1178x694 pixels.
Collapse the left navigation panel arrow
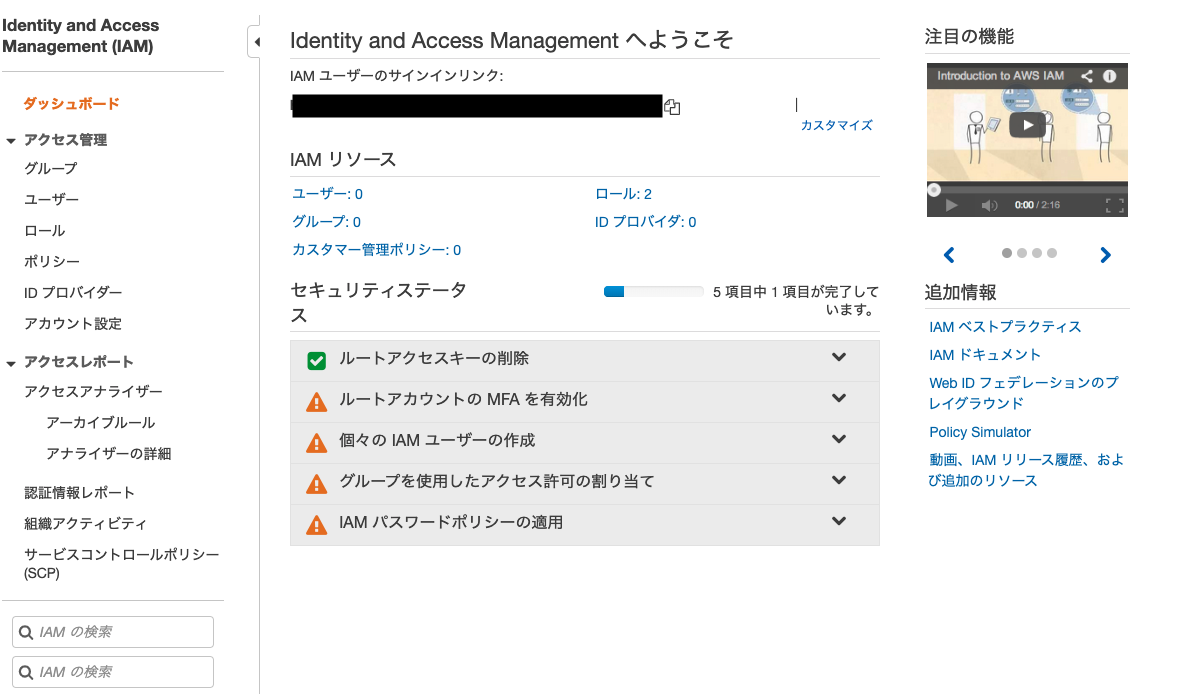(x=256, y=42)
